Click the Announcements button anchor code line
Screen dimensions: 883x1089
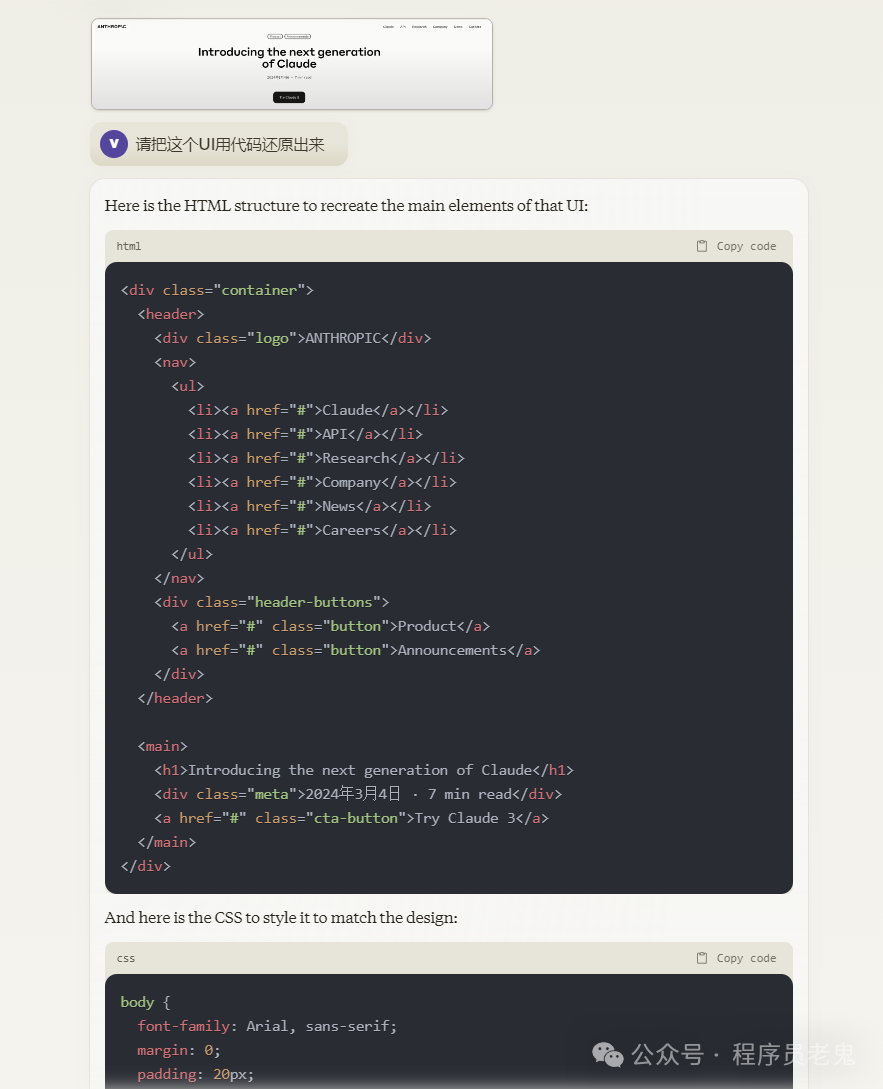pos(356,650)
